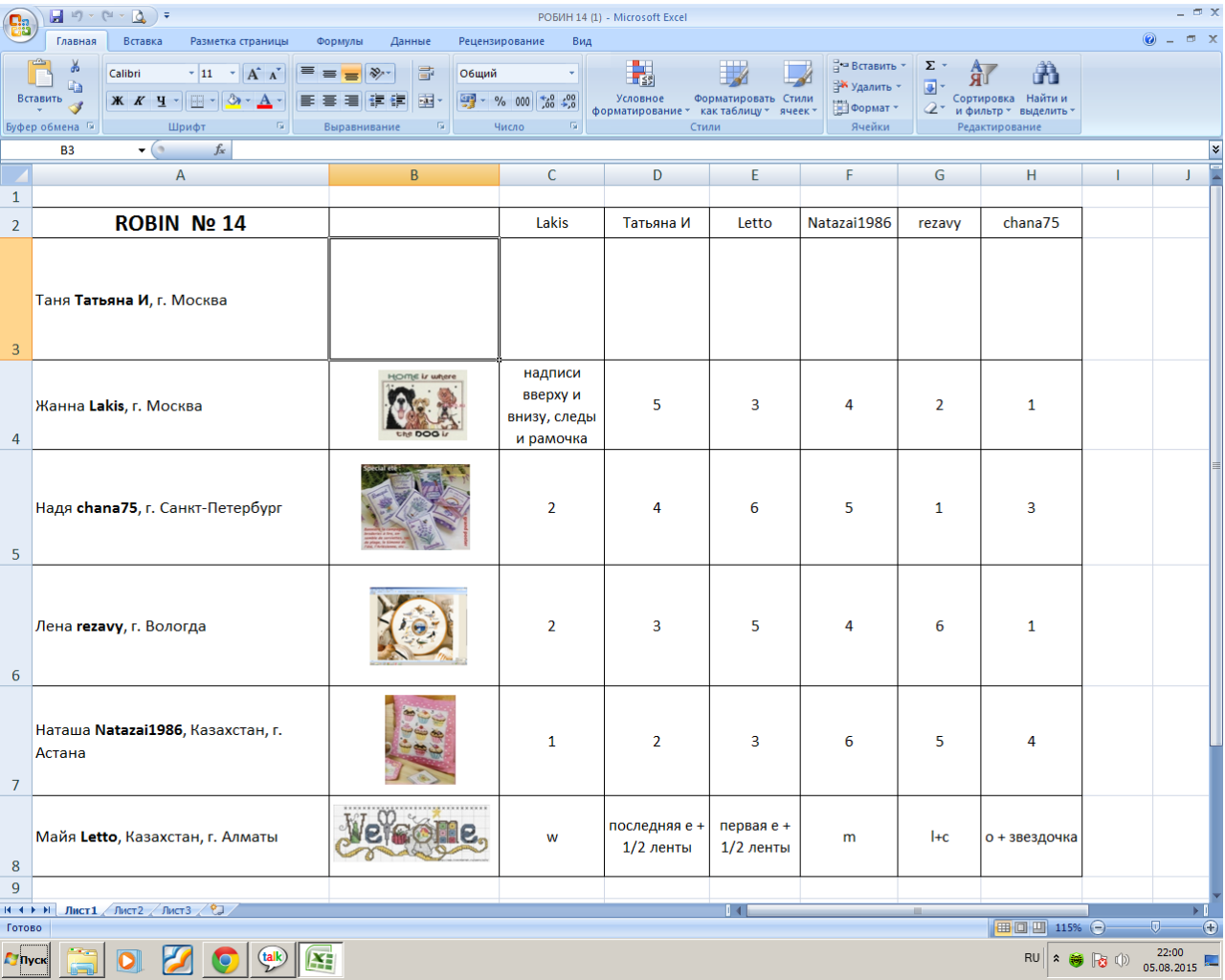
Task: Toggle italic (К) formatting
Action: pos(139,101)
